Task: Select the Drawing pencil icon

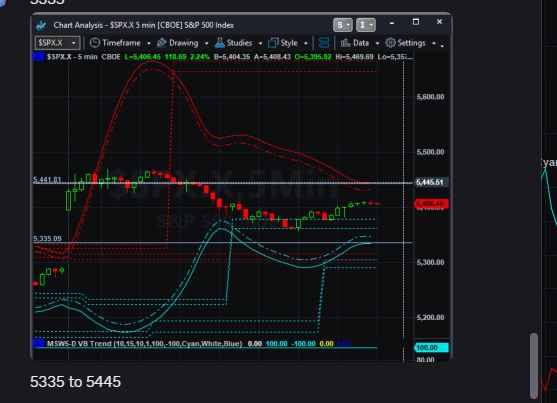Action: 162,43
